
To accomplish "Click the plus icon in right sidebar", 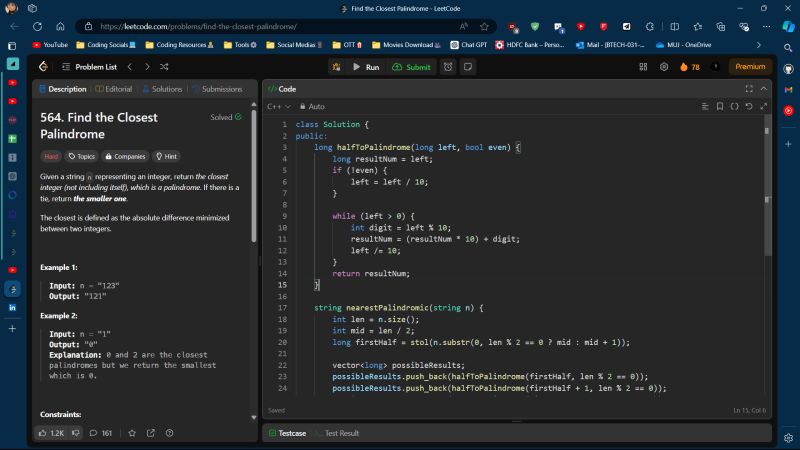I will pos(788,144).
